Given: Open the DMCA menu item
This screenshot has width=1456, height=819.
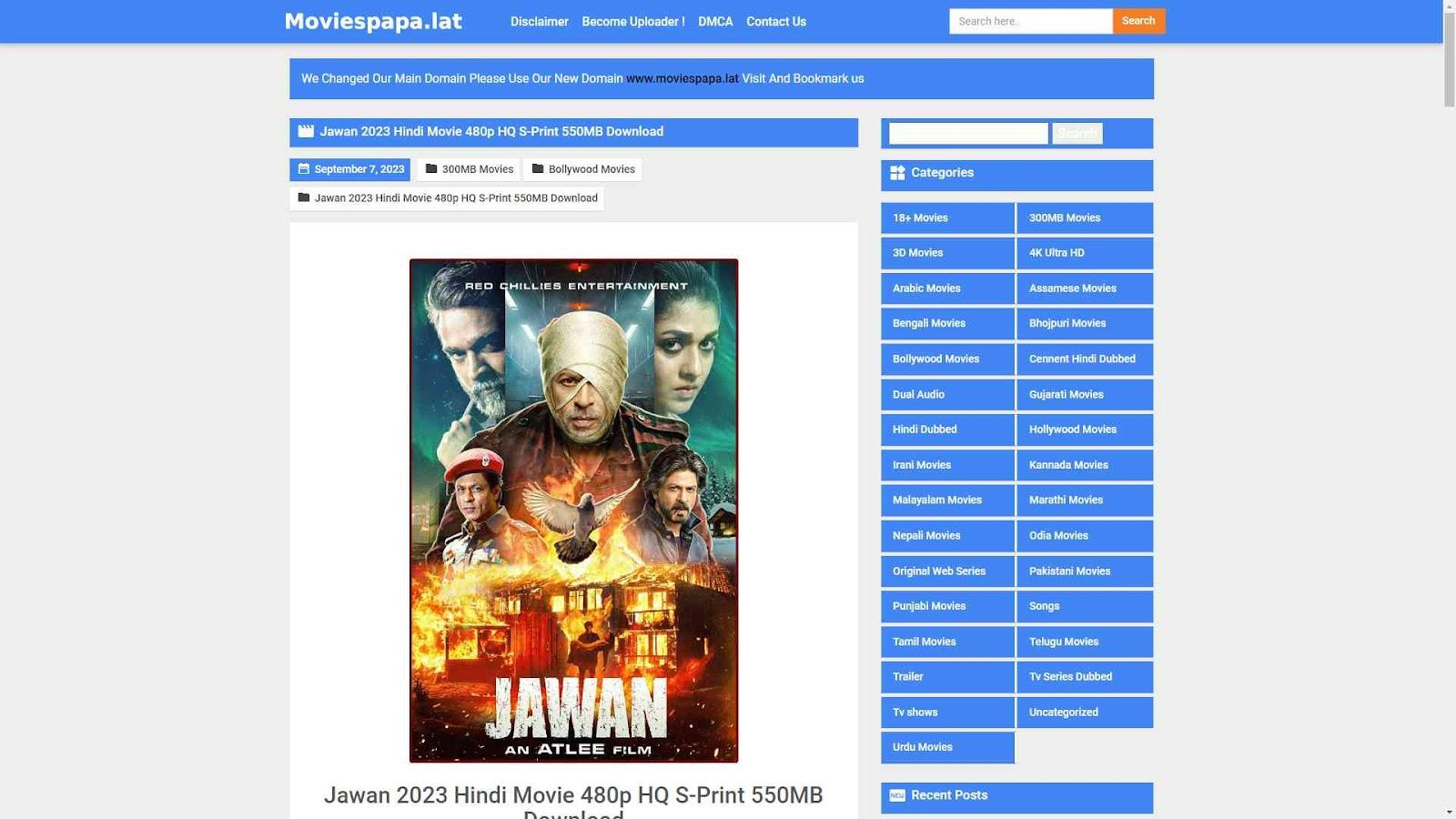Looking at the screenshot, I should point(715,21).
